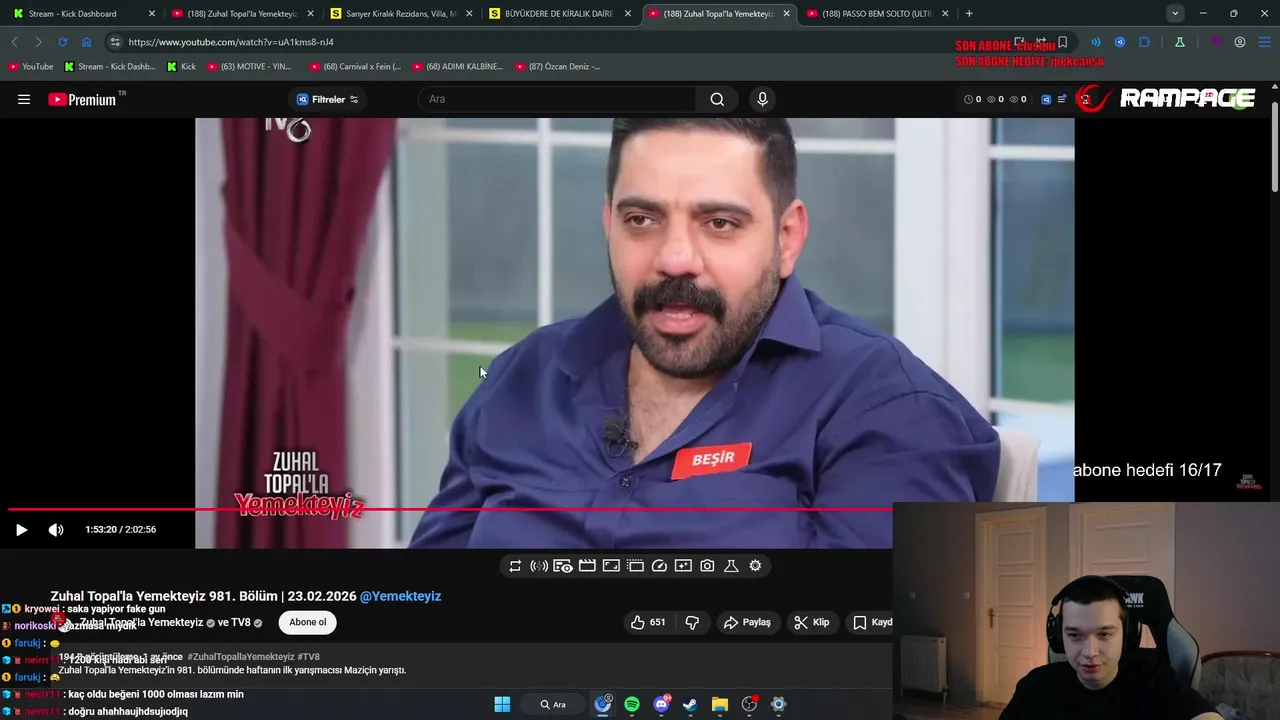Focus the YouTube 'Ara' search field
Viewport: 1280px width, 720px height.
tap(557, 99)
